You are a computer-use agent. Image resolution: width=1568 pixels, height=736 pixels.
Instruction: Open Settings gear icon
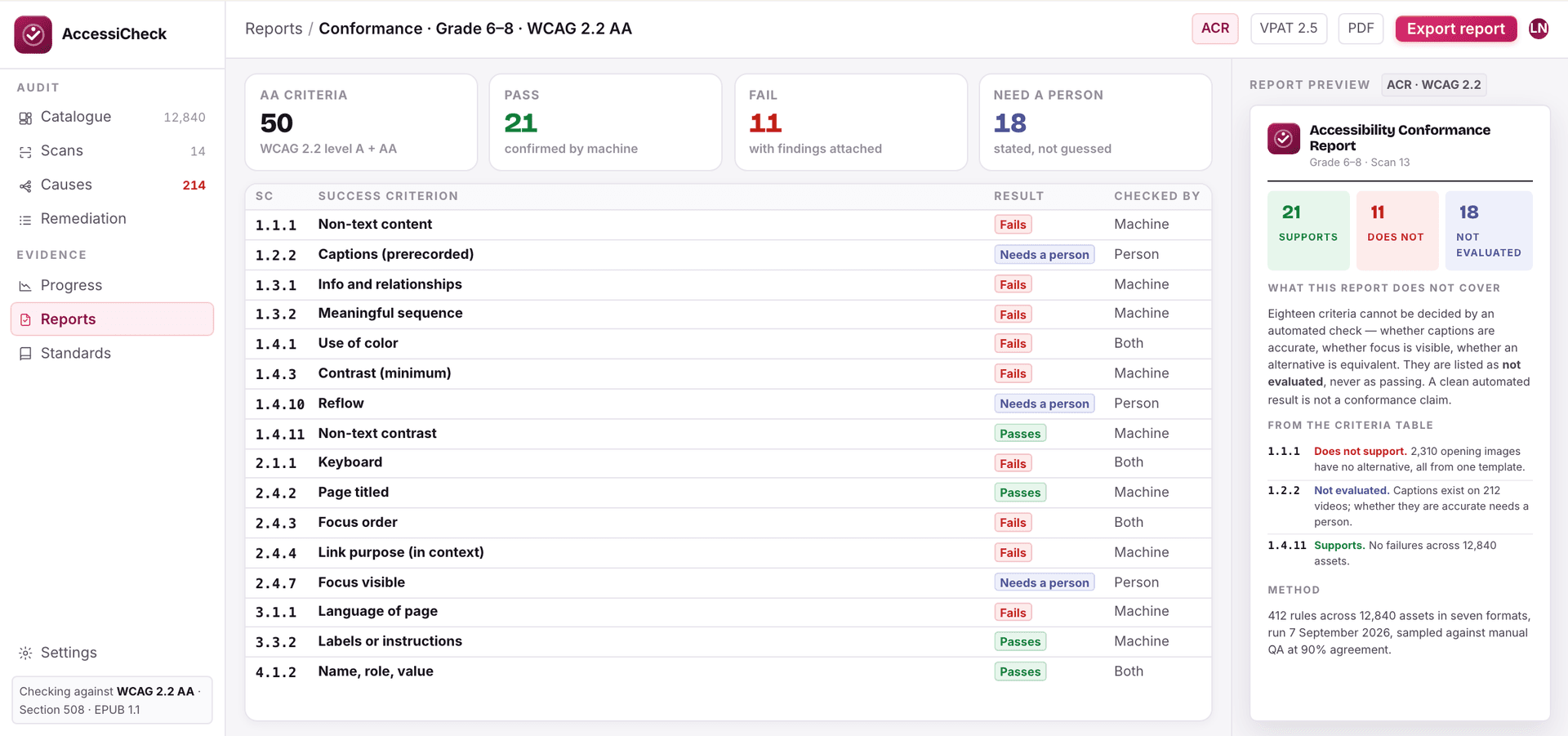tap(25, 653)
